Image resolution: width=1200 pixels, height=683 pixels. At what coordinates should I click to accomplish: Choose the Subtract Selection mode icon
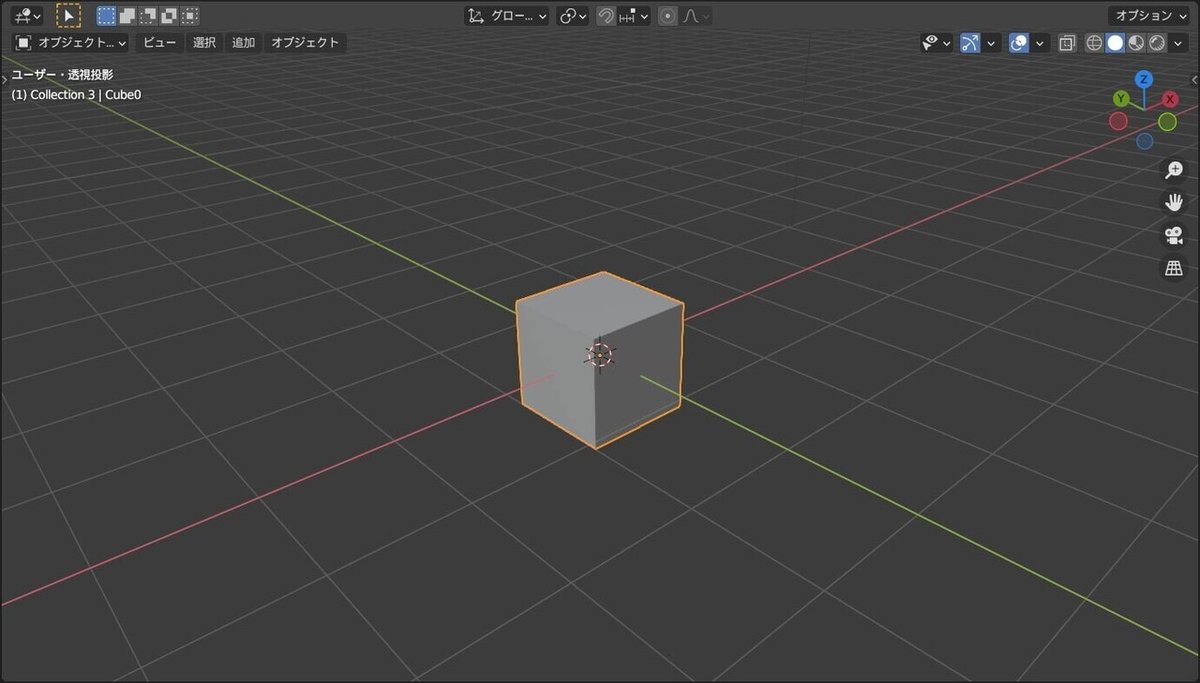(148, 16)
